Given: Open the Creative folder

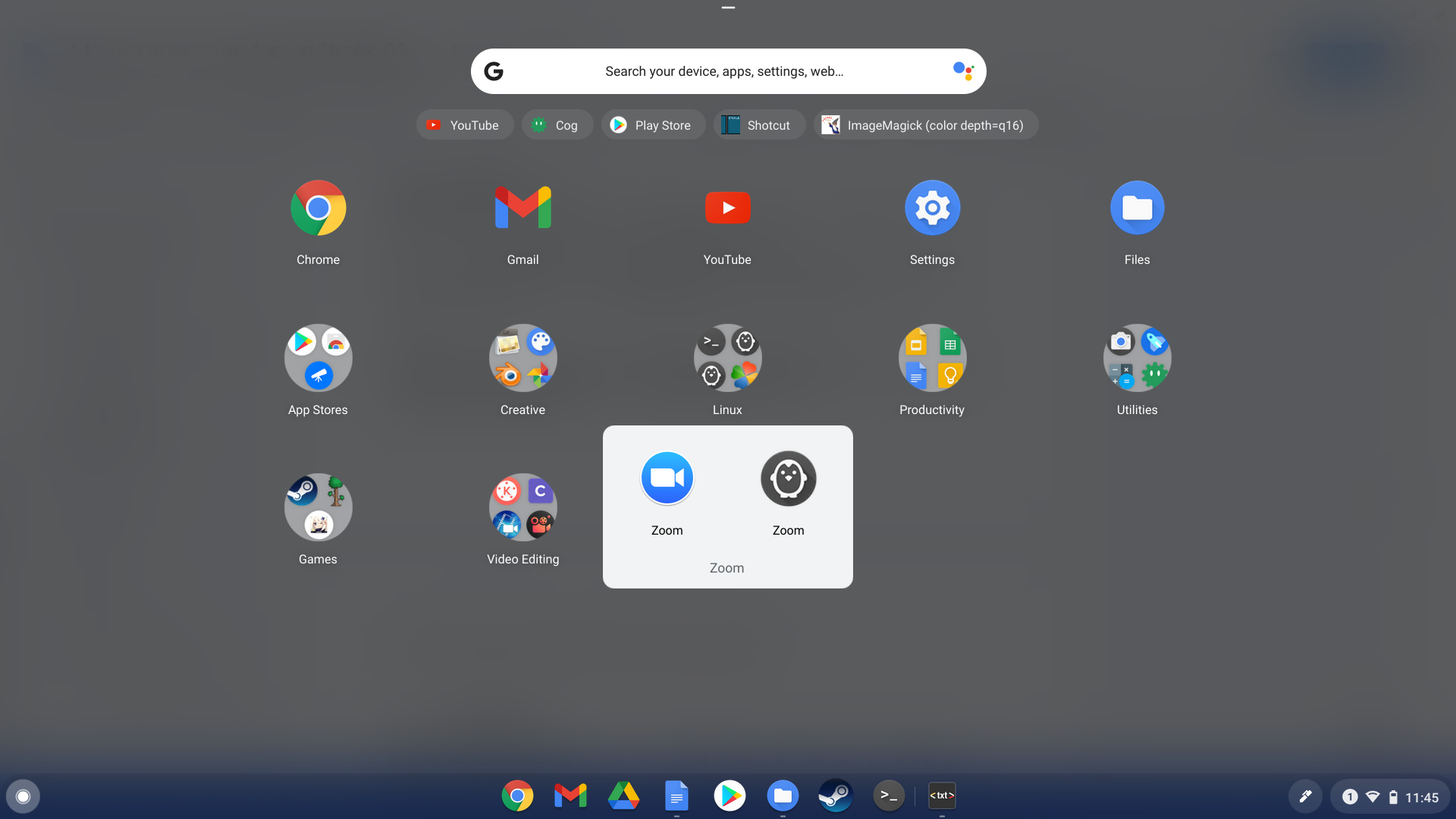Looking at the screenshot, I should pos(523,358).
